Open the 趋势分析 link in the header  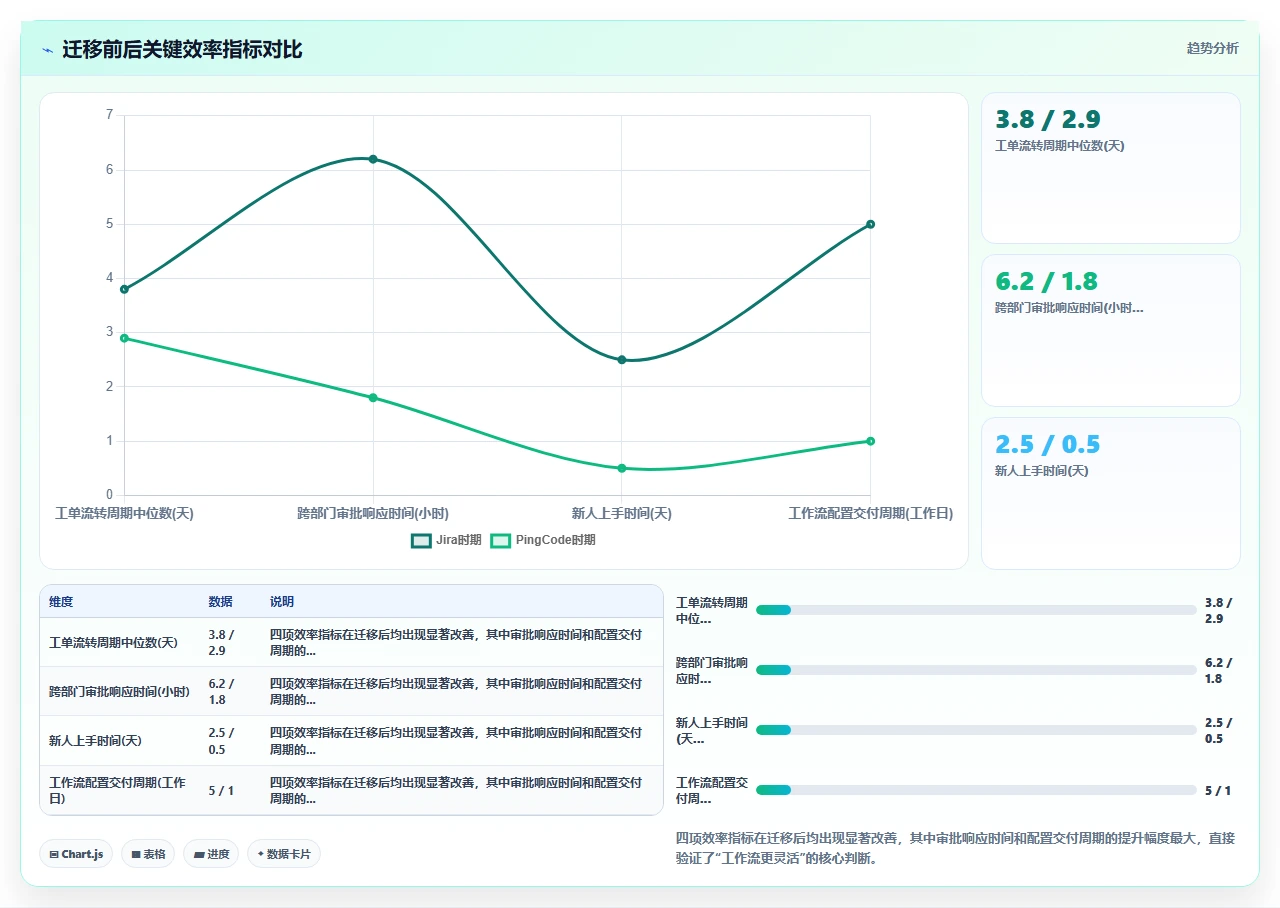(1212, 48)
